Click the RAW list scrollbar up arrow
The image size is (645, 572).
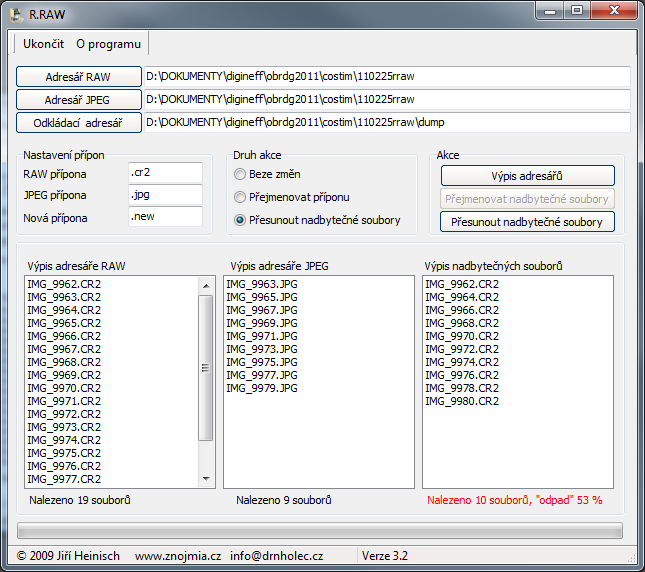[207, 284]
